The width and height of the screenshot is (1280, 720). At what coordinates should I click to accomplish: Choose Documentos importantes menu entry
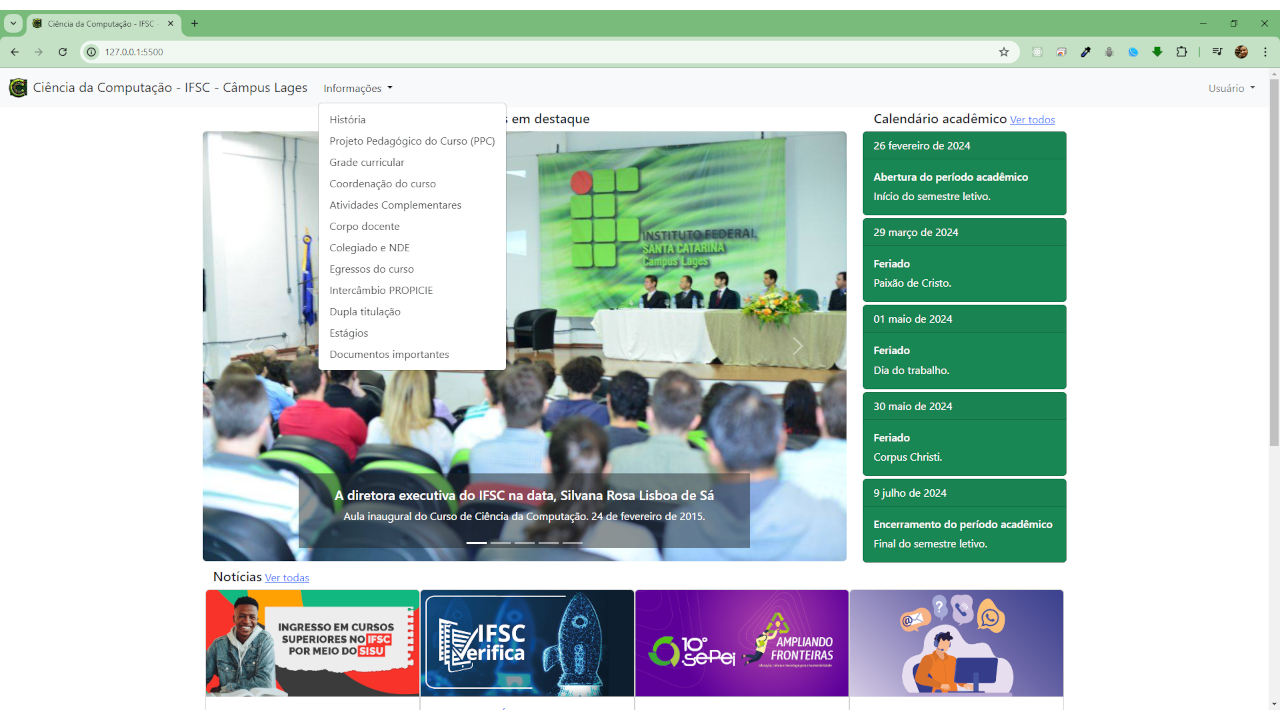click(x=389, y=354)
